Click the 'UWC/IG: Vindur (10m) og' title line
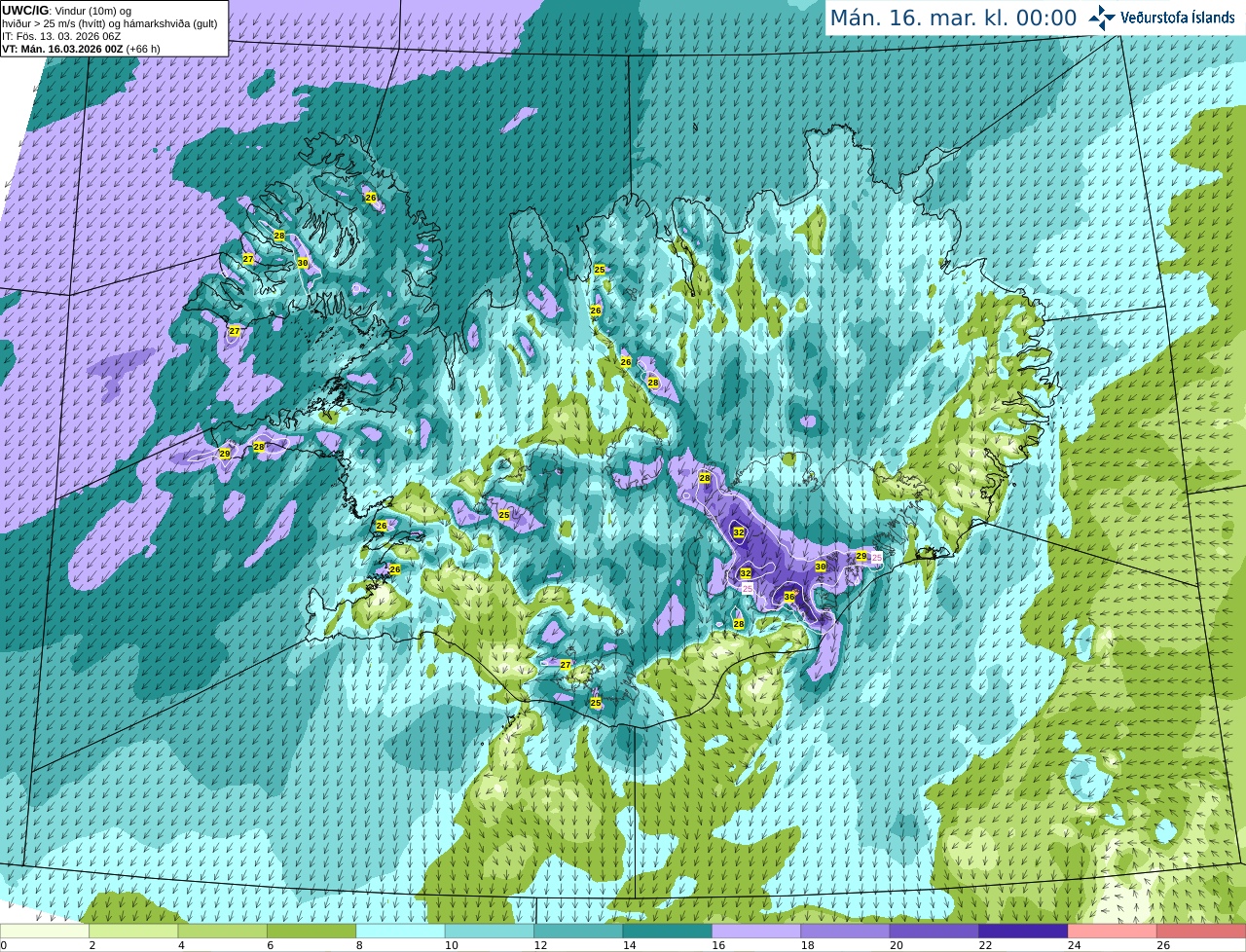The image size is (1246, 952). tap(66, 10)
